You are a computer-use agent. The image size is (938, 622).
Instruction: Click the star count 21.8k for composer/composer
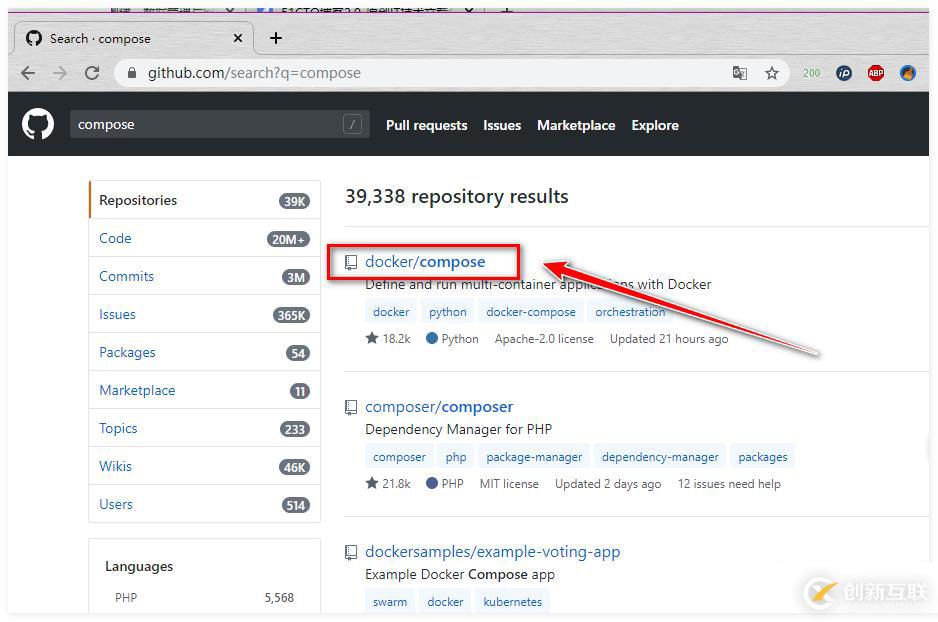388,483
